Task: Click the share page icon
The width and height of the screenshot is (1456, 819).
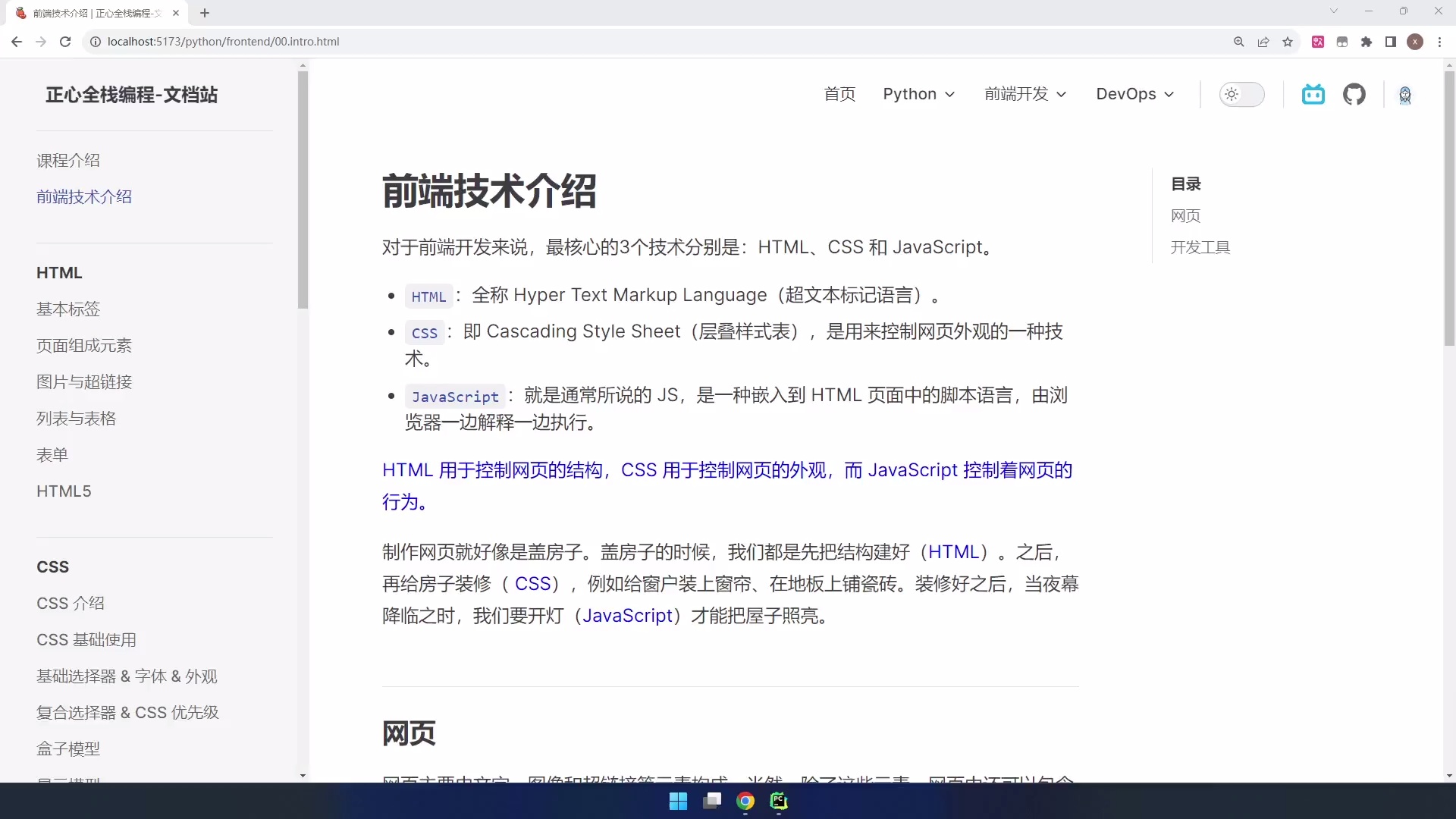Action: click(1263, 42)
